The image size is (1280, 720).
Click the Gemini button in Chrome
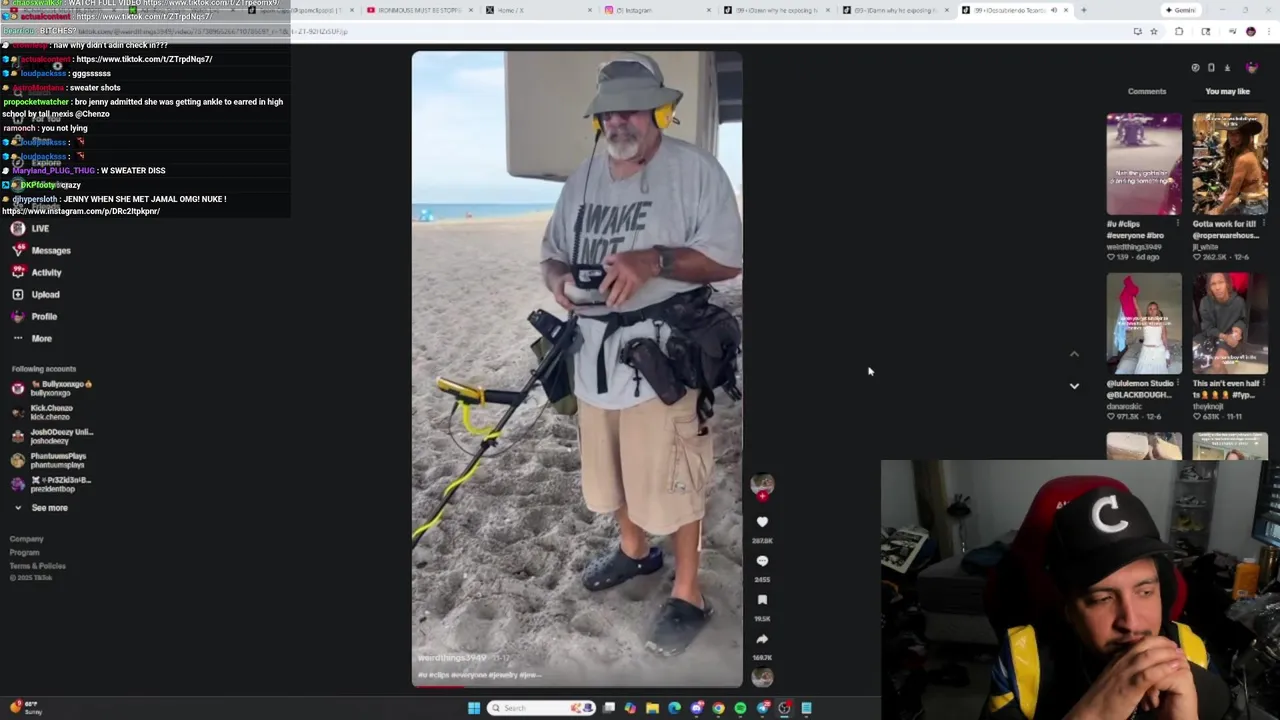click(1181, 10)
